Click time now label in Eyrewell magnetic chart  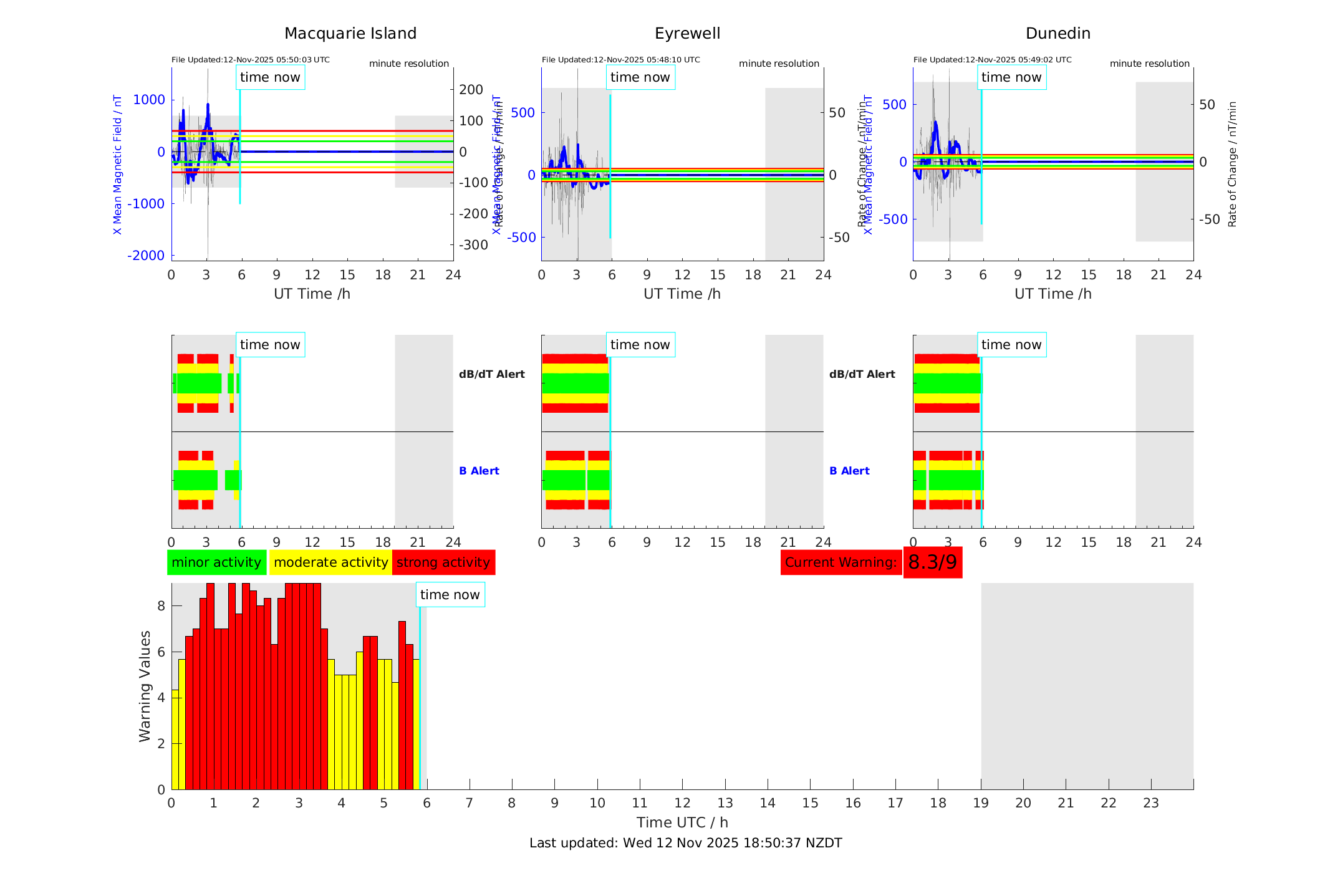point(640,77)
